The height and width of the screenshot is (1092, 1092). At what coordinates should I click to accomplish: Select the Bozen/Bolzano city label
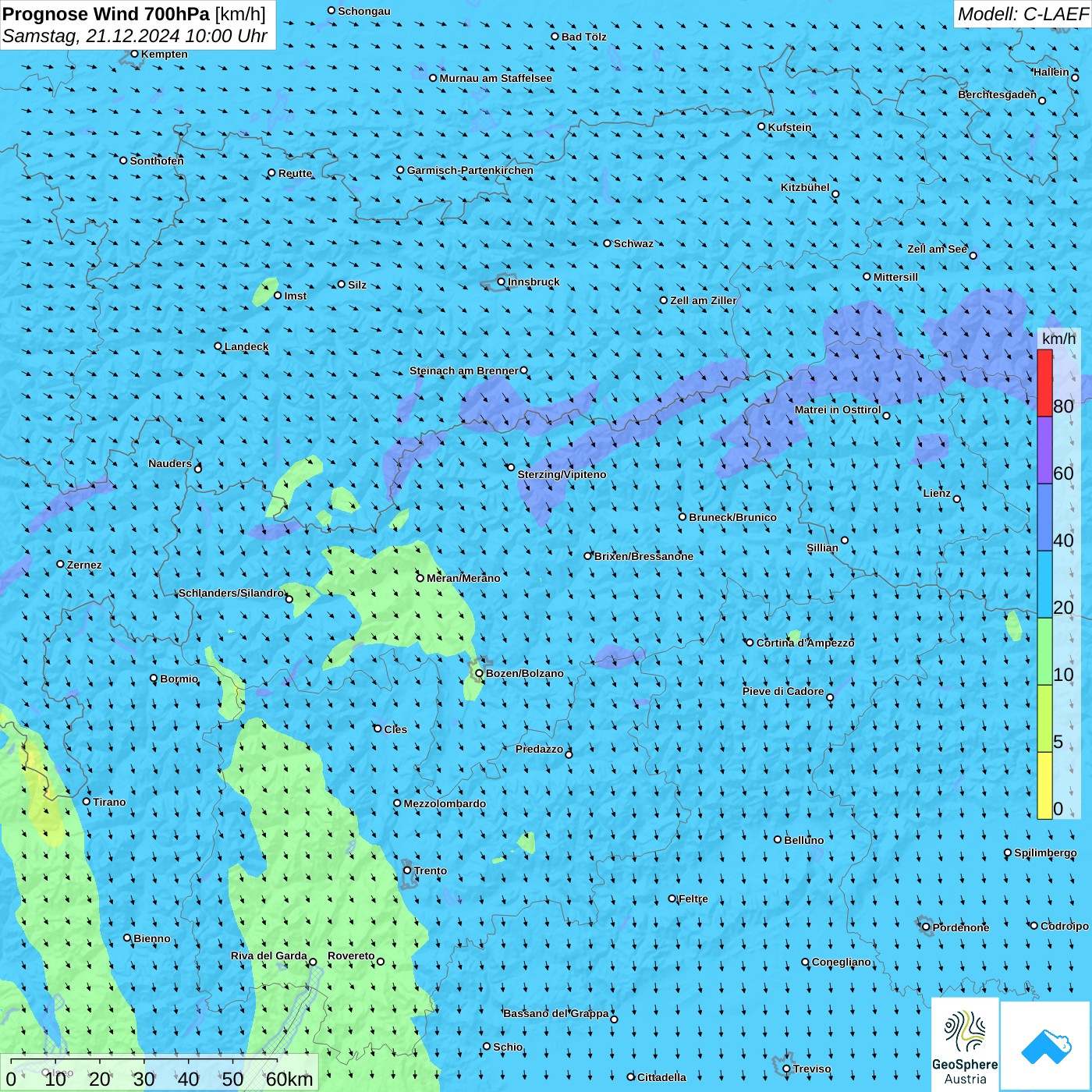pos(524,673)
